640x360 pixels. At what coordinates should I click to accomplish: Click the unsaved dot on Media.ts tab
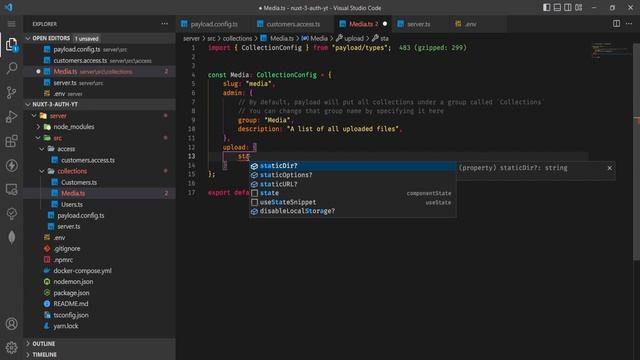click(x=385, y=24)
